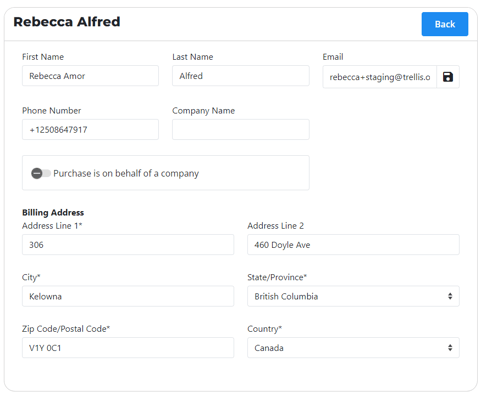Screen dimensions: 481x397
Task: Click the empty Company Name field
Action: coord(241,130)
